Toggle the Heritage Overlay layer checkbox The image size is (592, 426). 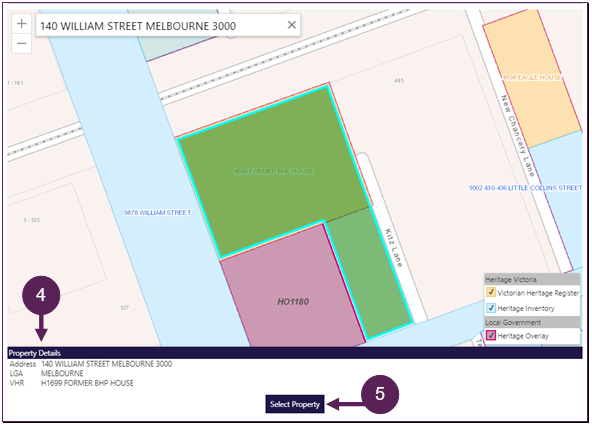[x=491, y=335]
